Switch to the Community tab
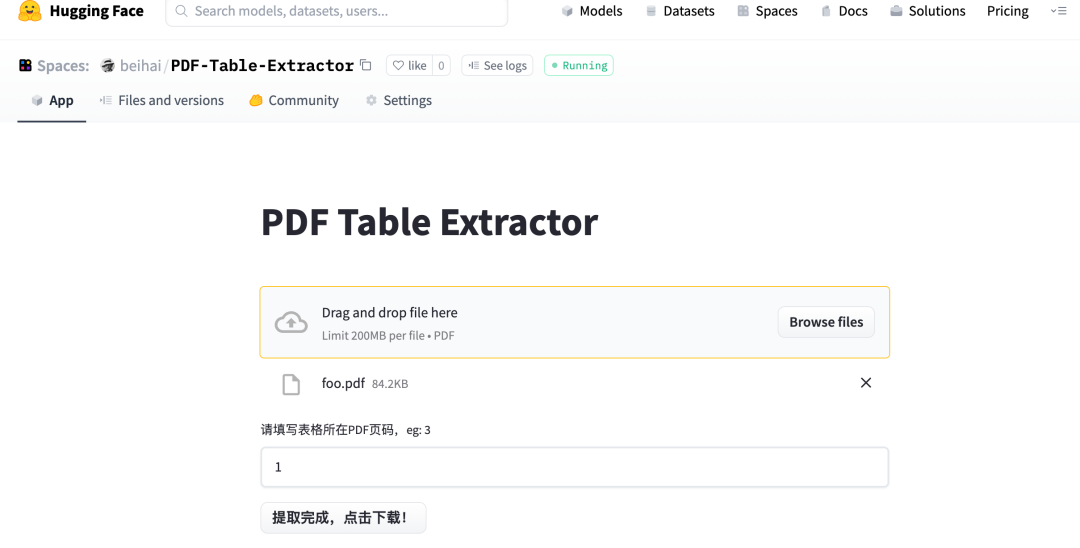This screenshot has width=1080, height=548. point(294,101)
